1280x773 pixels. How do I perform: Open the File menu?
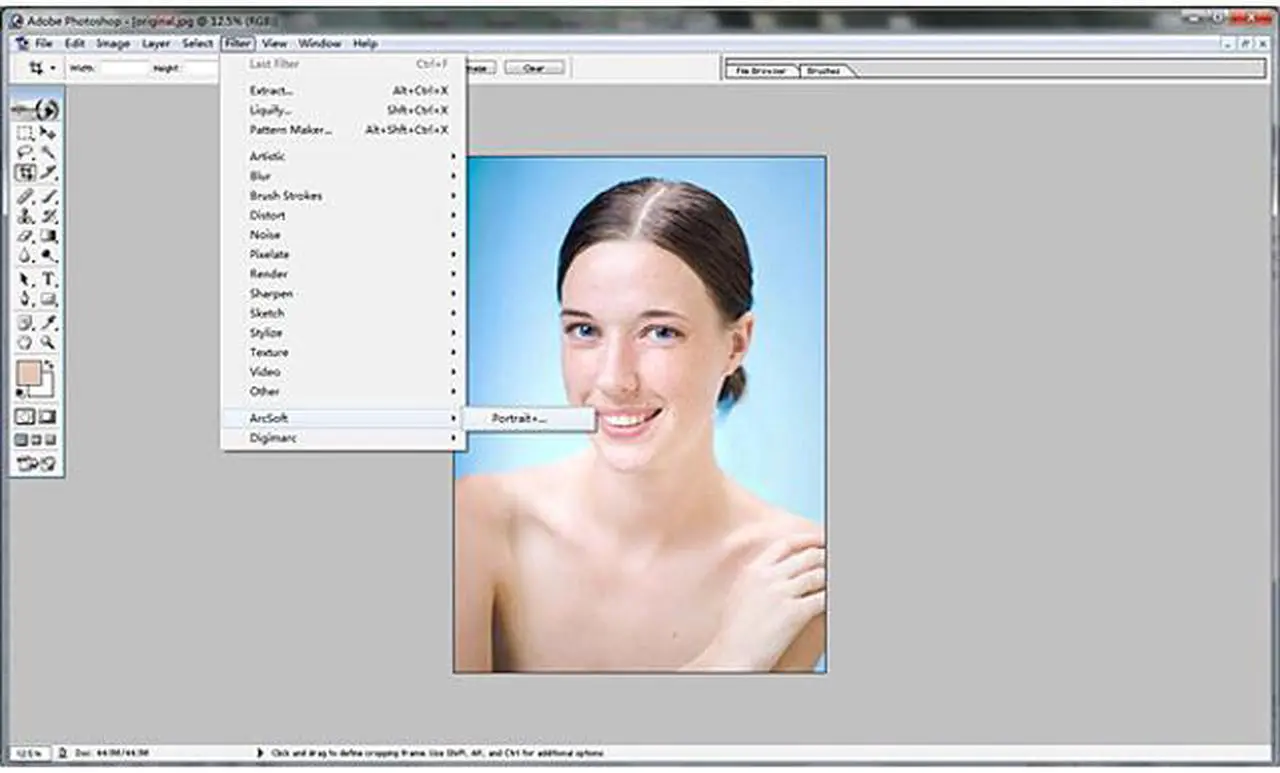tap(44, 44)
